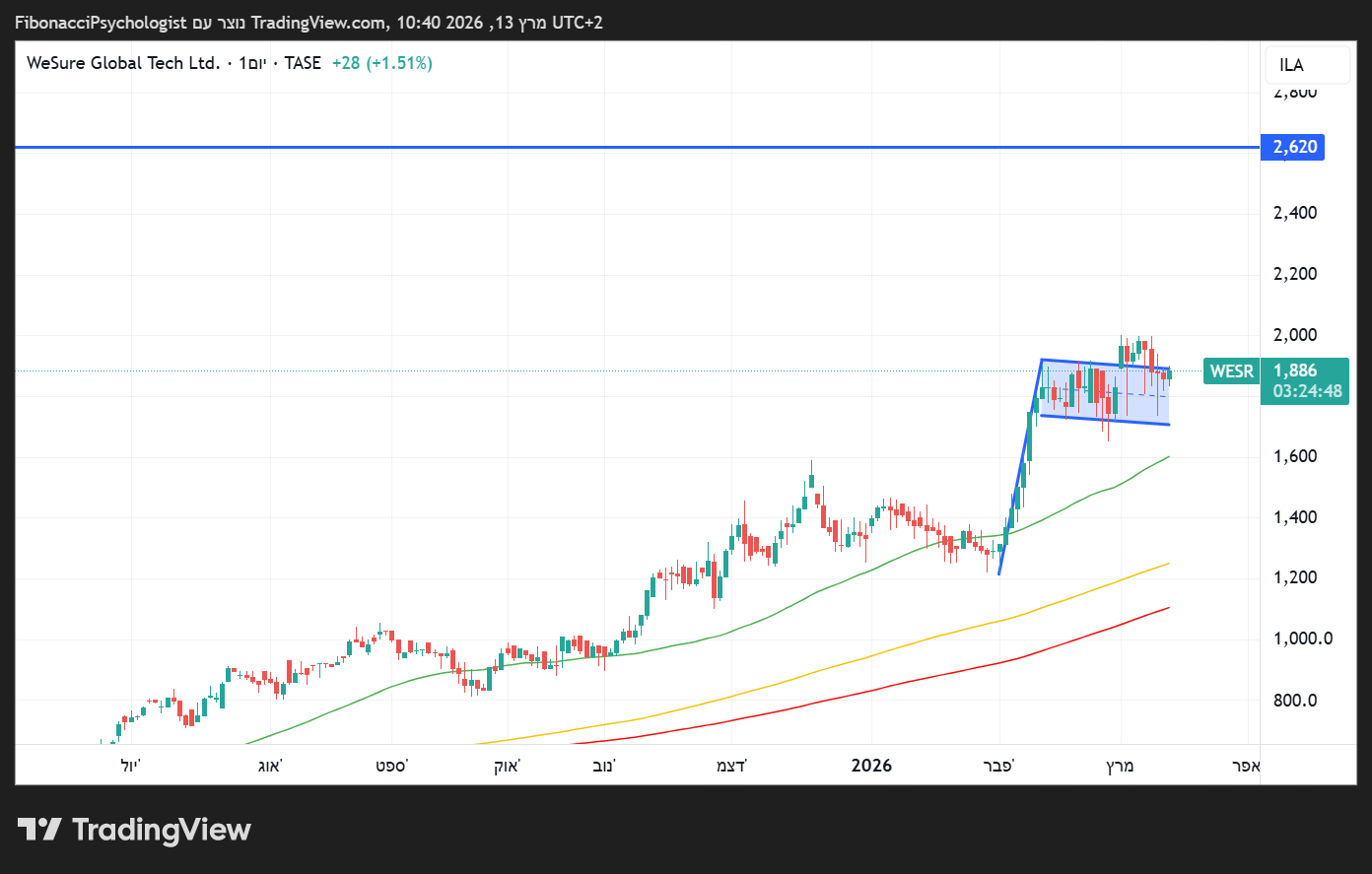Click the ספט' month label on time axis
Viewport: 1372px width, 874px height.
coord(391,766)
